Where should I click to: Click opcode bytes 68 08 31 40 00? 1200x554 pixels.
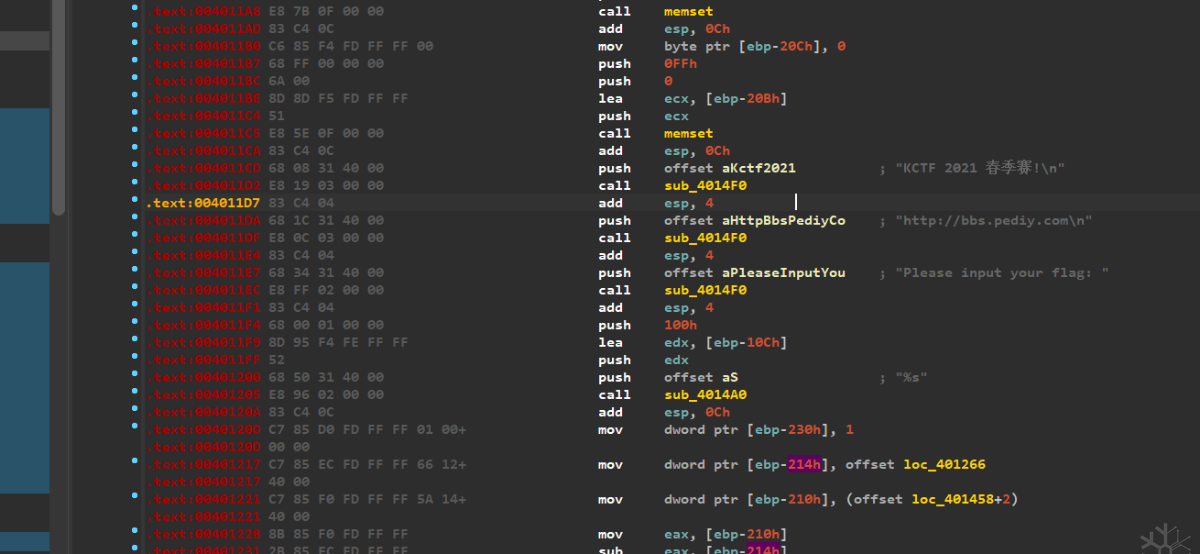(325, 168)
